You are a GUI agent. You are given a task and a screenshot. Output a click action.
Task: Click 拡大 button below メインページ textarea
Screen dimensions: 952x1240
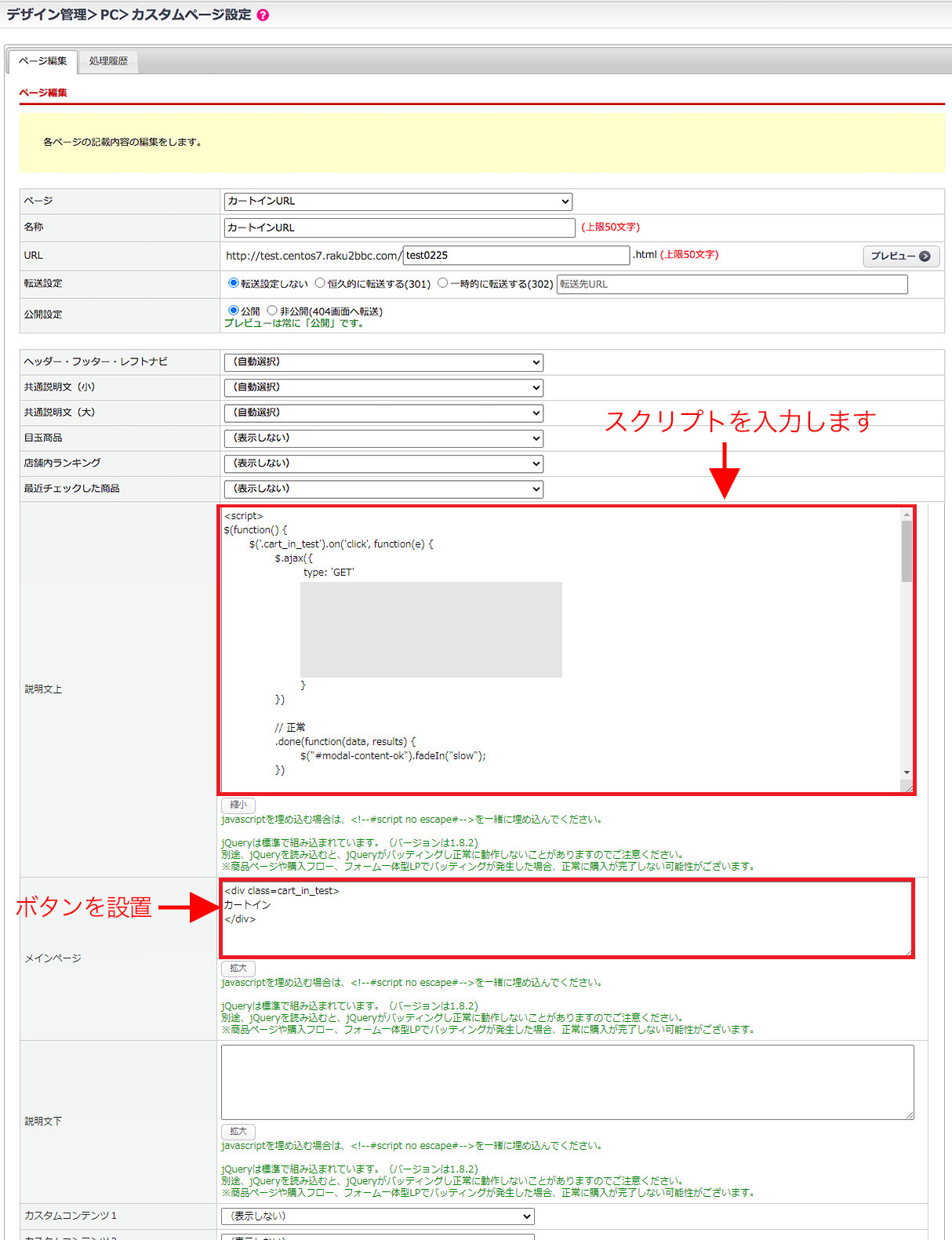point(238,969)
